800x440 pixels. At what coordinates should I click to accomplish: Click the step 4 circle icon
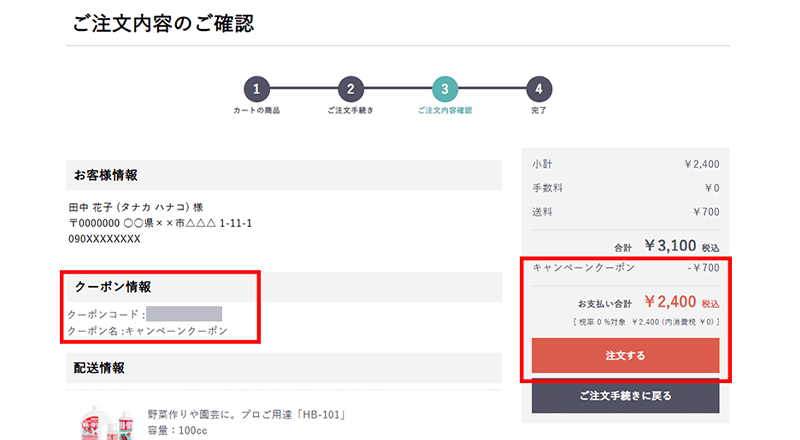pos(539,89)
